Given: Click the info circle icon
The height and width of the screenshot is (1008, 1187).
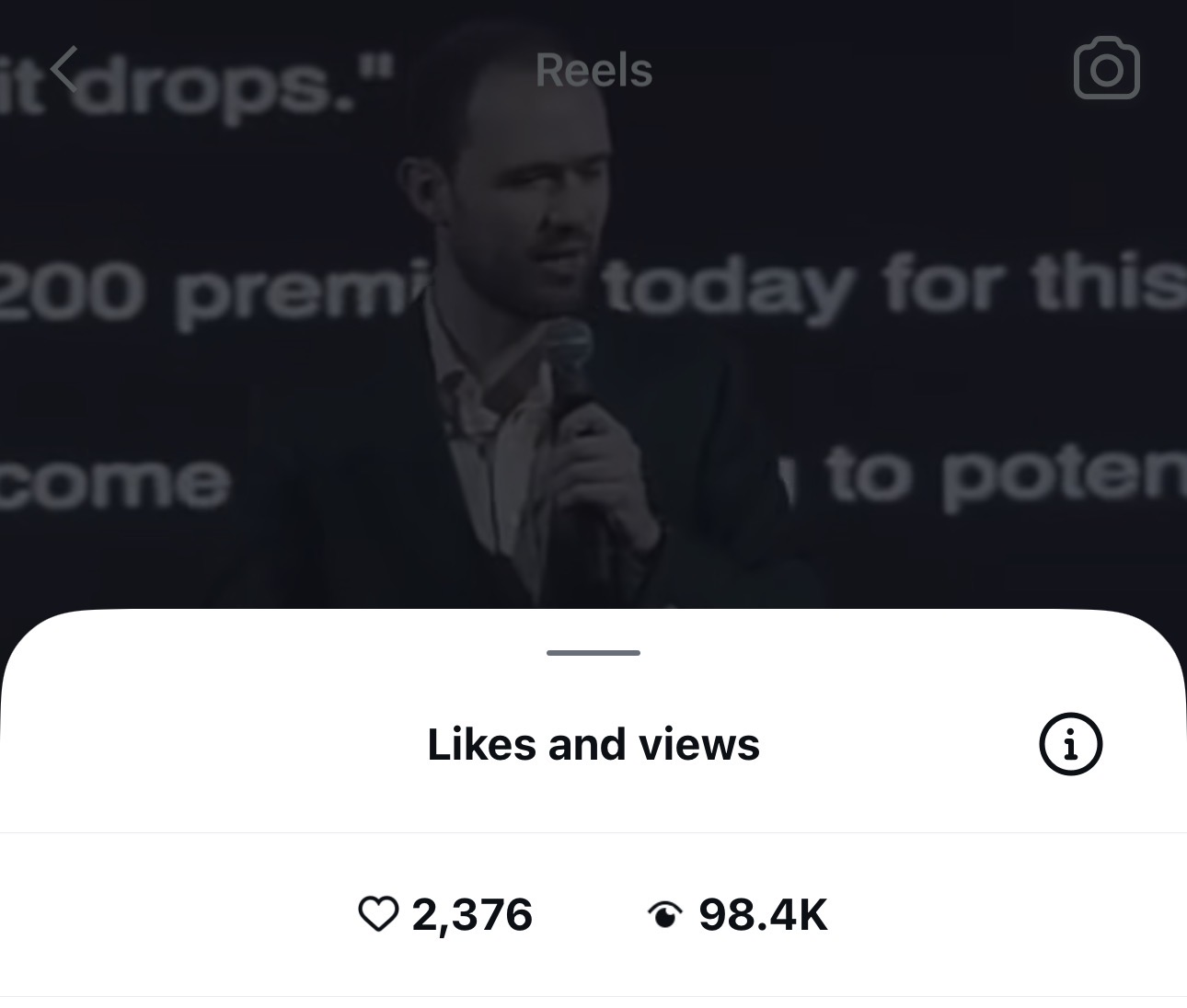Looking at the screenshot, I should point(1070,744).
